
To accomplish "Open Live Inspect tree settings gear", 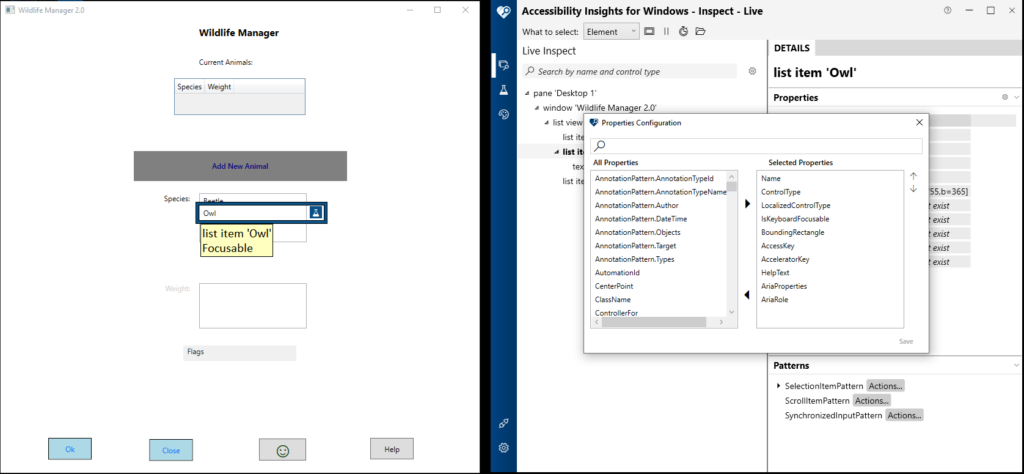I will click(x=752, y=71).
